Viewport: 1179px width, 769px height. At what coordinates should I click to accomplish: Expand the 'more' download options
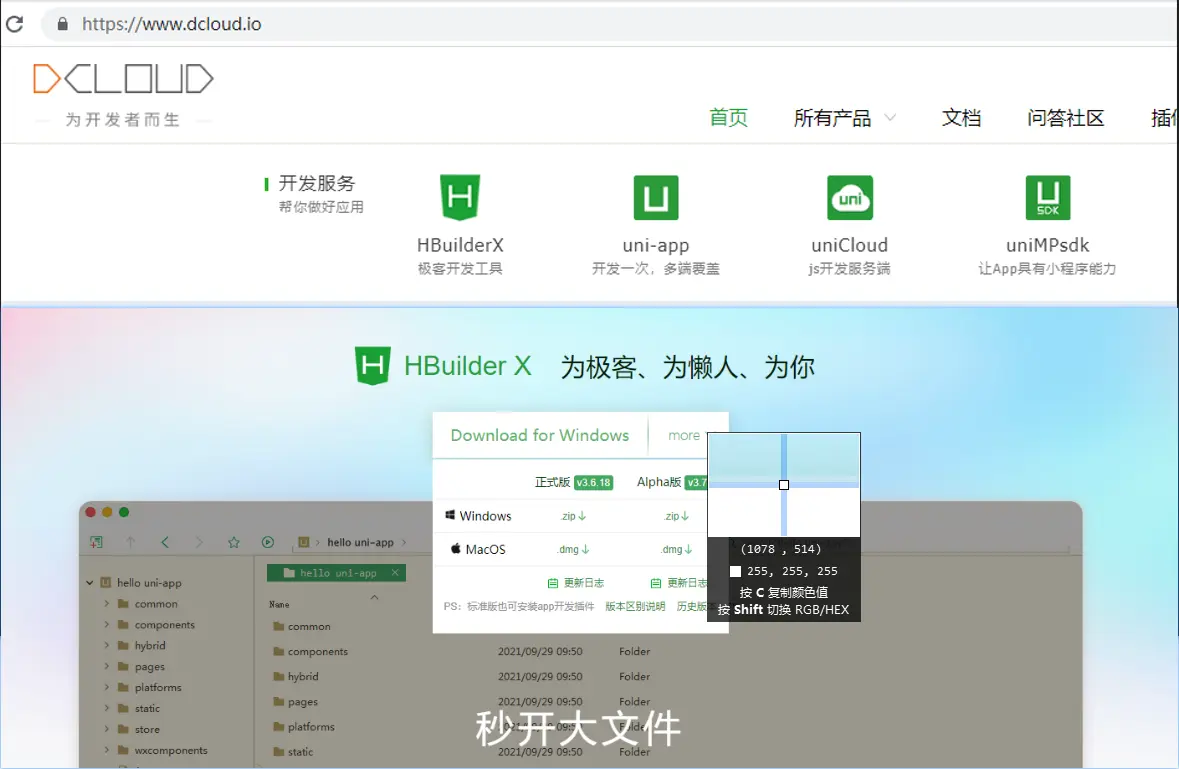coord(684,435)
